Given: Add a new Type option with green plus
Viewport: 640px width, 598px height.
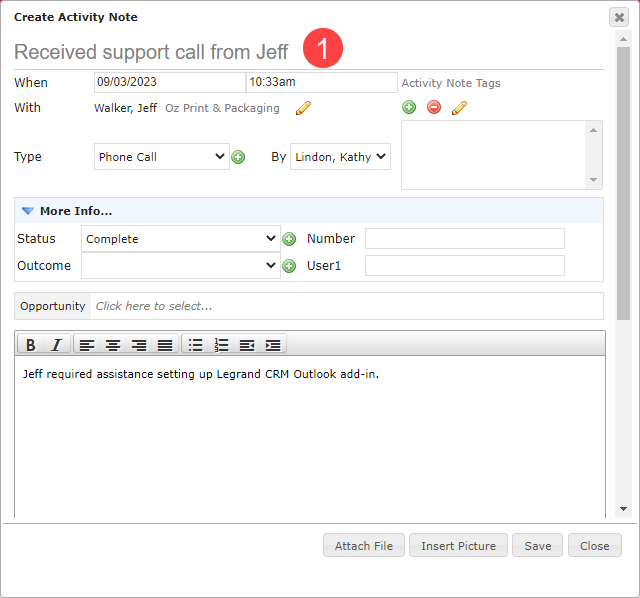Looking at the screenshot, I should [x=238, y=157].
